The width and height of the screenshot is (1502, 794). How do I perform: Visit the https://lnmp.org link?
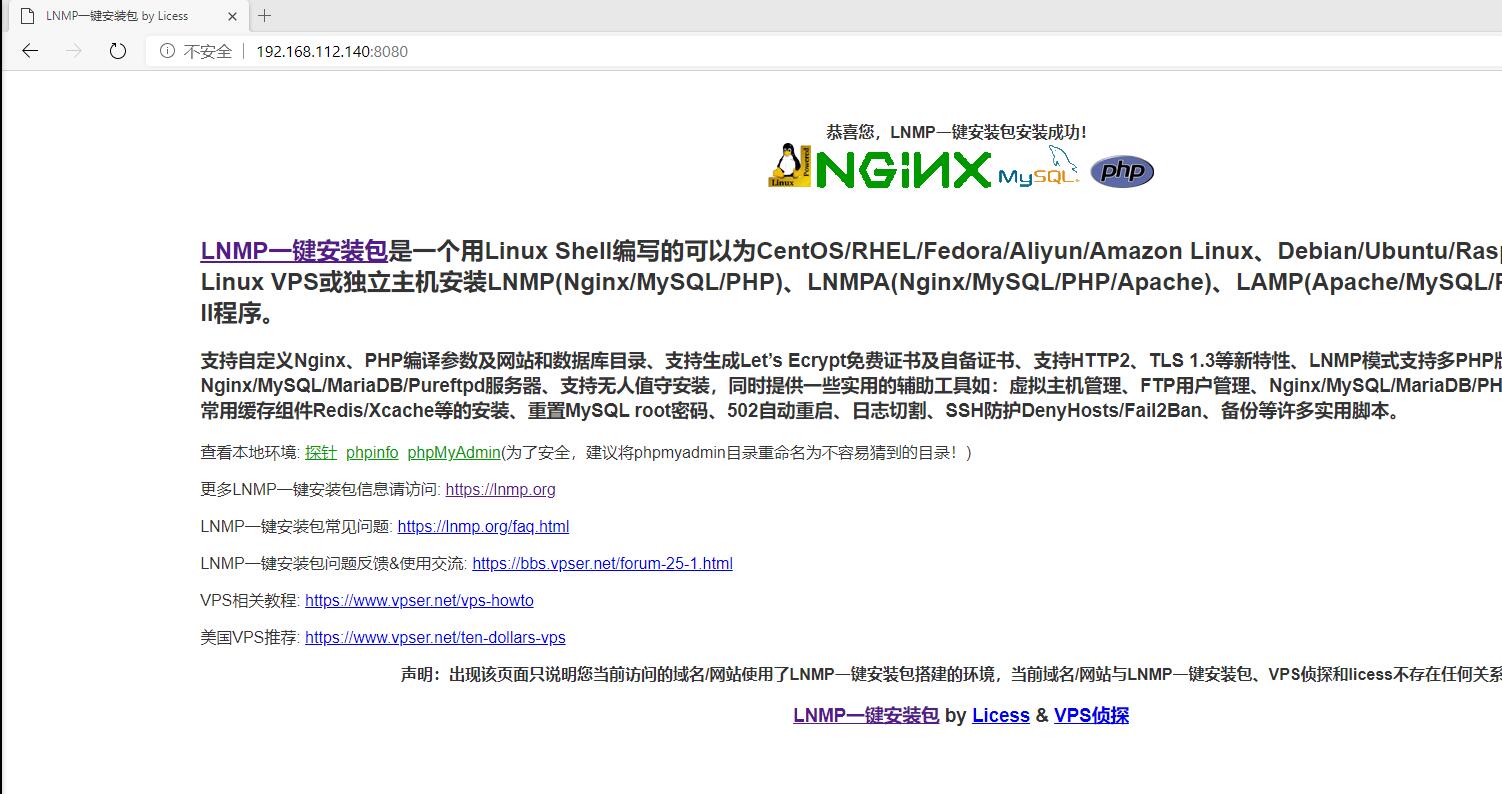(x=500, y=490)
